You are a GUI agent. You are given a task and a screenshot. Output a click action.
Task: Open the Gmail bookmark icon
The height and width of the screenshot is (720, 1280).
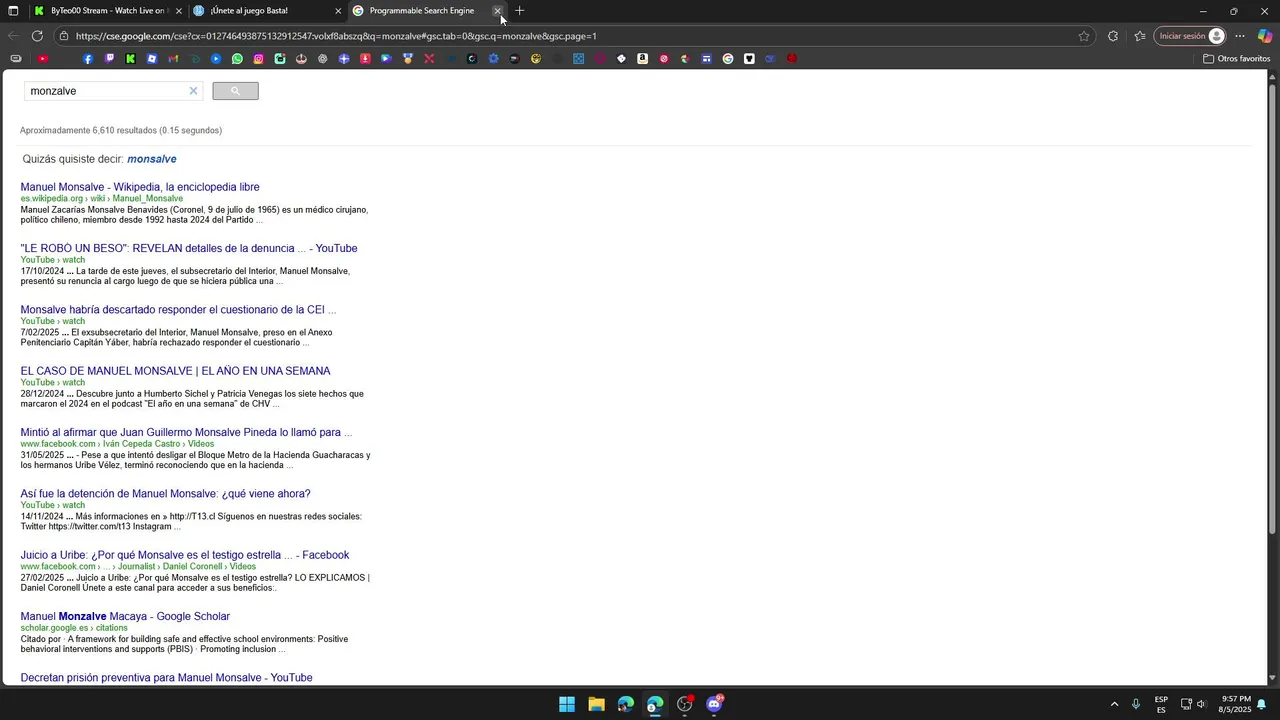click(x=173, y=59)
